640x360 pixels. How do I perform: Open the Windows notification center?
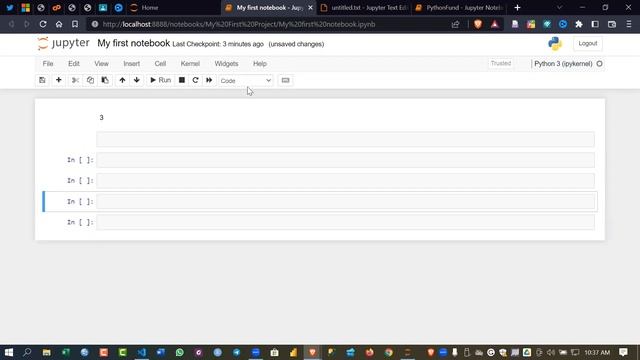pos(623,352)
